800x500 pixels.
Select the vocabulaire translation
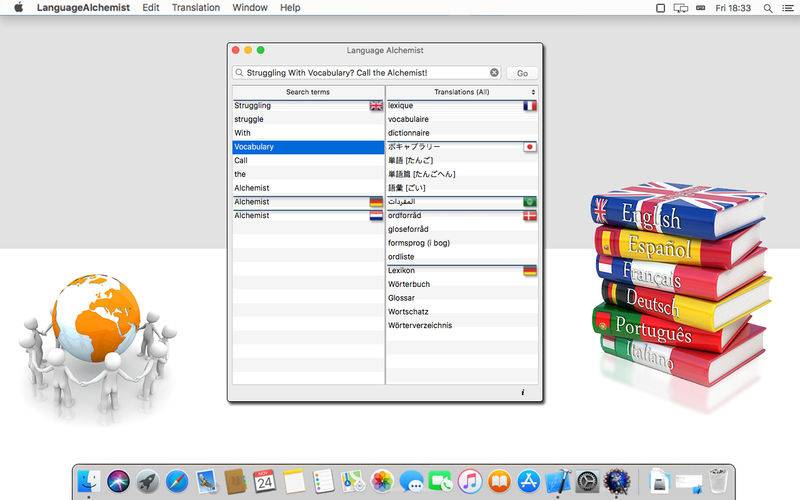(462, 119)
